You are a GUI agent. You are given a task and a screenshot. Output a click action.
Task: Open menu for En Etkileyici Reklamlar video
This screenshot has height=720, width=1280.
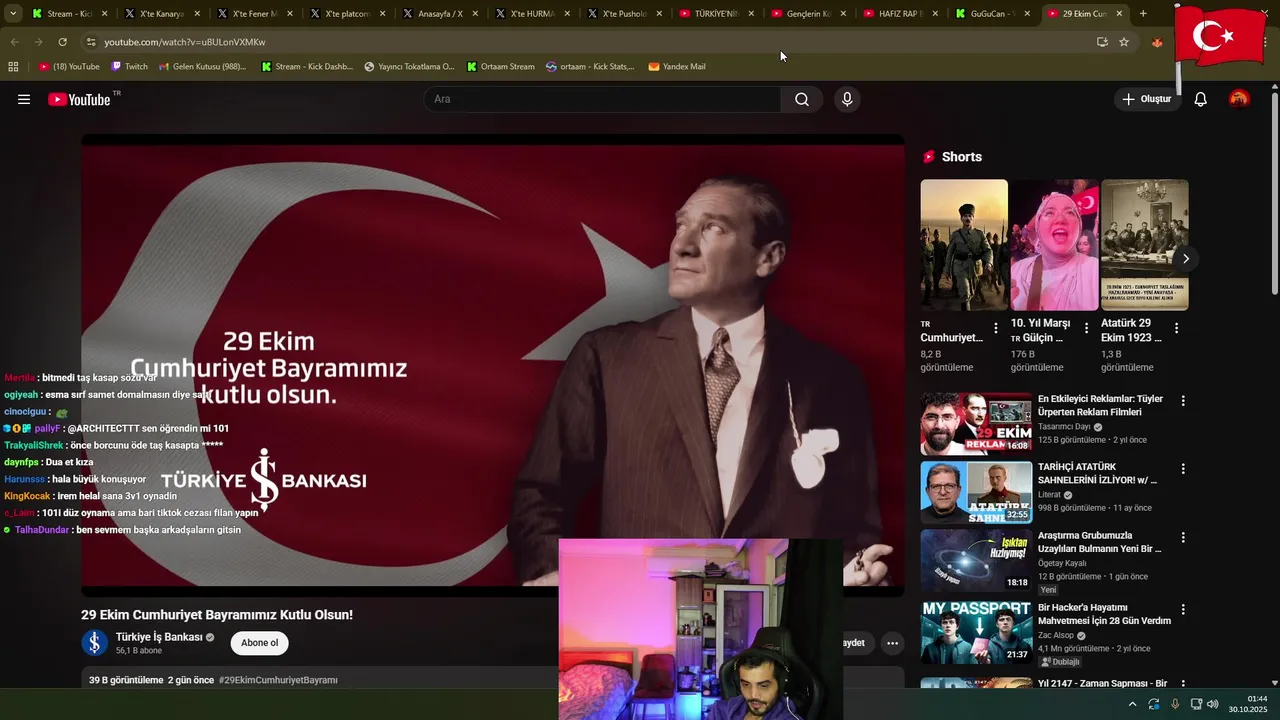(1183, 401)
